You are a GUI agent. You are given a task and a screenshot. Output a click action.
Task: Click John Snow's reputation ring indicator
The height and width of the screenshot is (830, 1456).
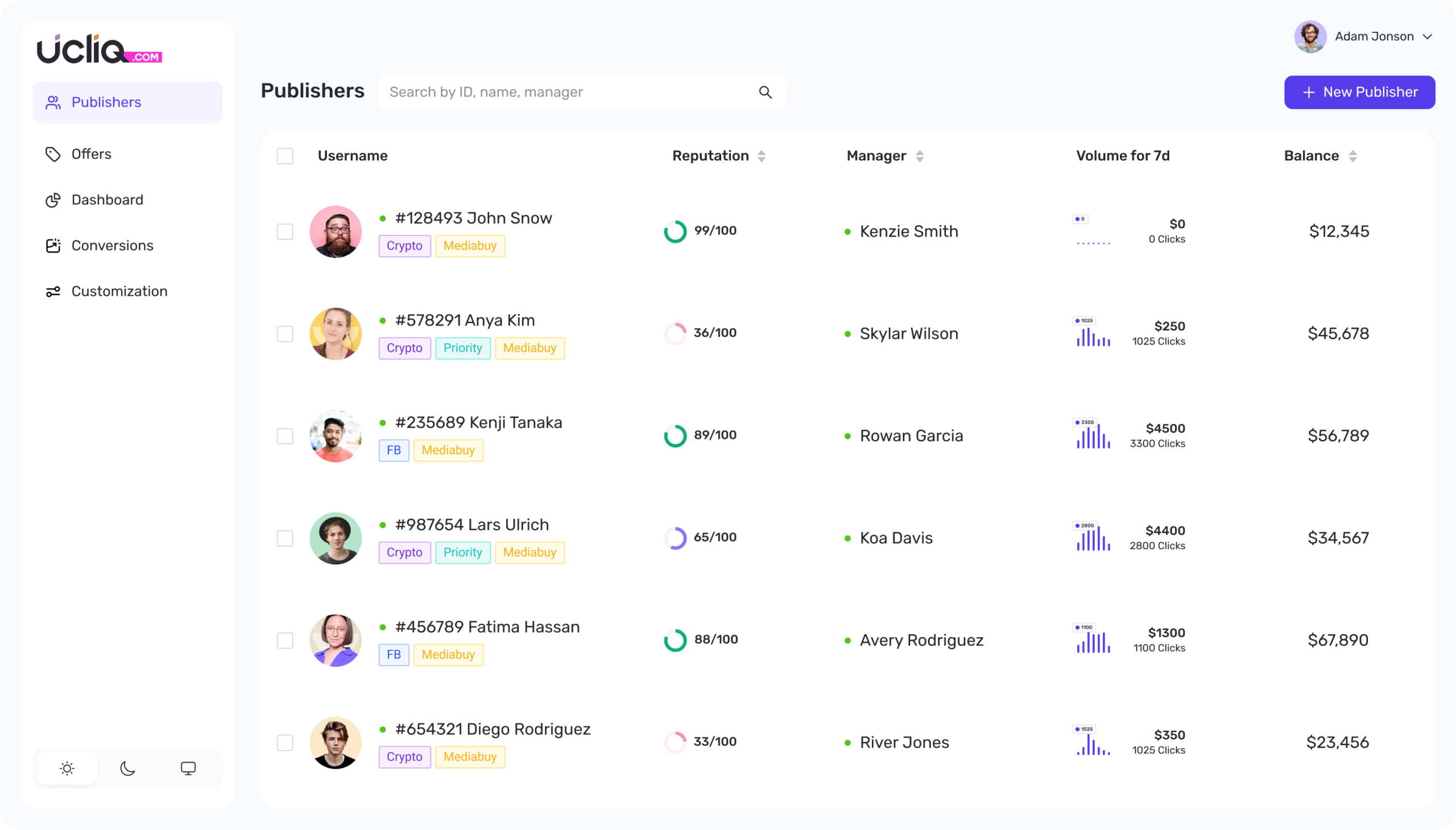(x=675, y=232)
